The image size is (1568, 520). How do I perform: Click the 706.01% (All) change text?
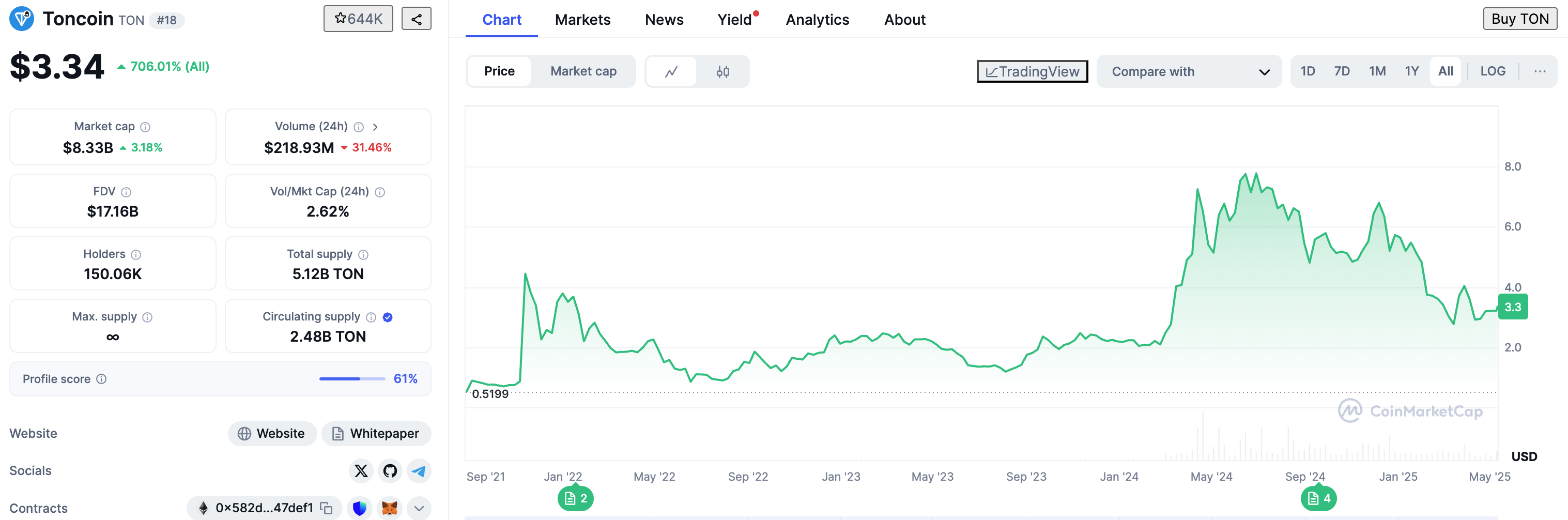click(x=163, y=66)
